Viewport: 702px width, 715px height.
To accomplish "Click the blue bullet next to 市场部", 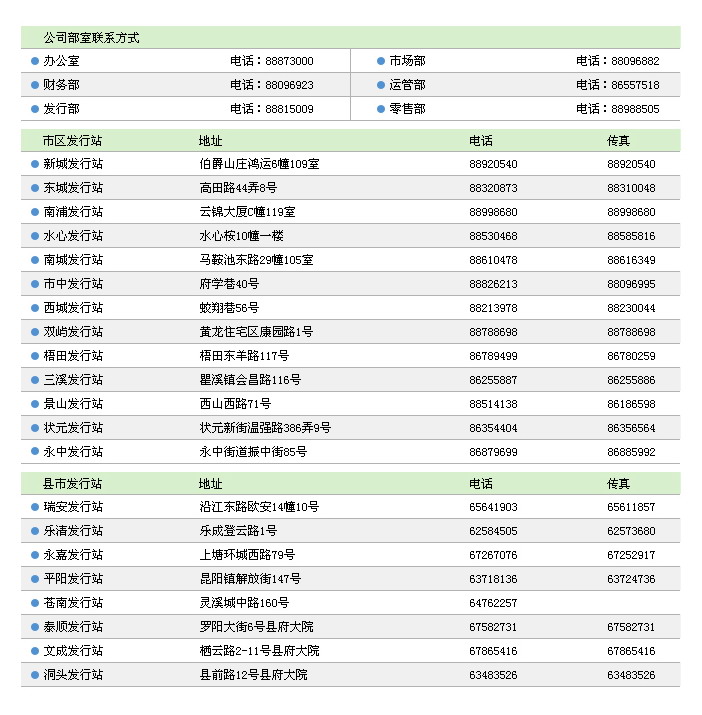I will (x=381, y=61).
